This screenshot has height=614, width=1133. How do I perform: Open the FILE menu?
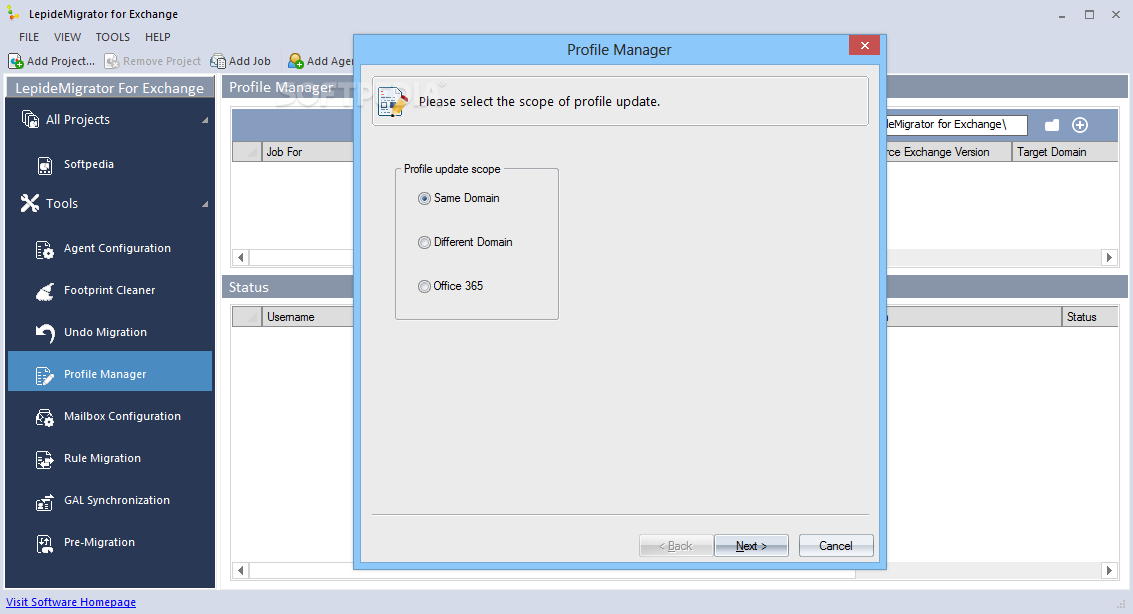[29, 37]
